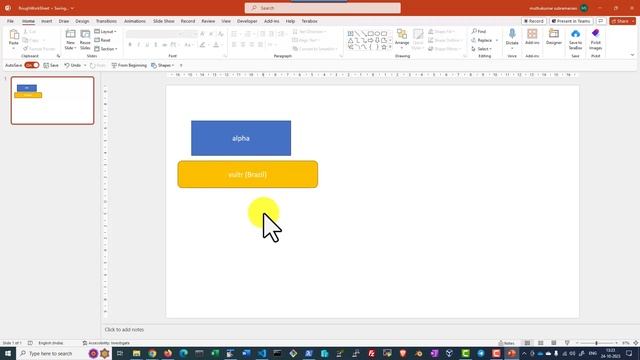Toggle the AutoSave switch off
This screenshot has height=360, width=640.
[32, 65]
